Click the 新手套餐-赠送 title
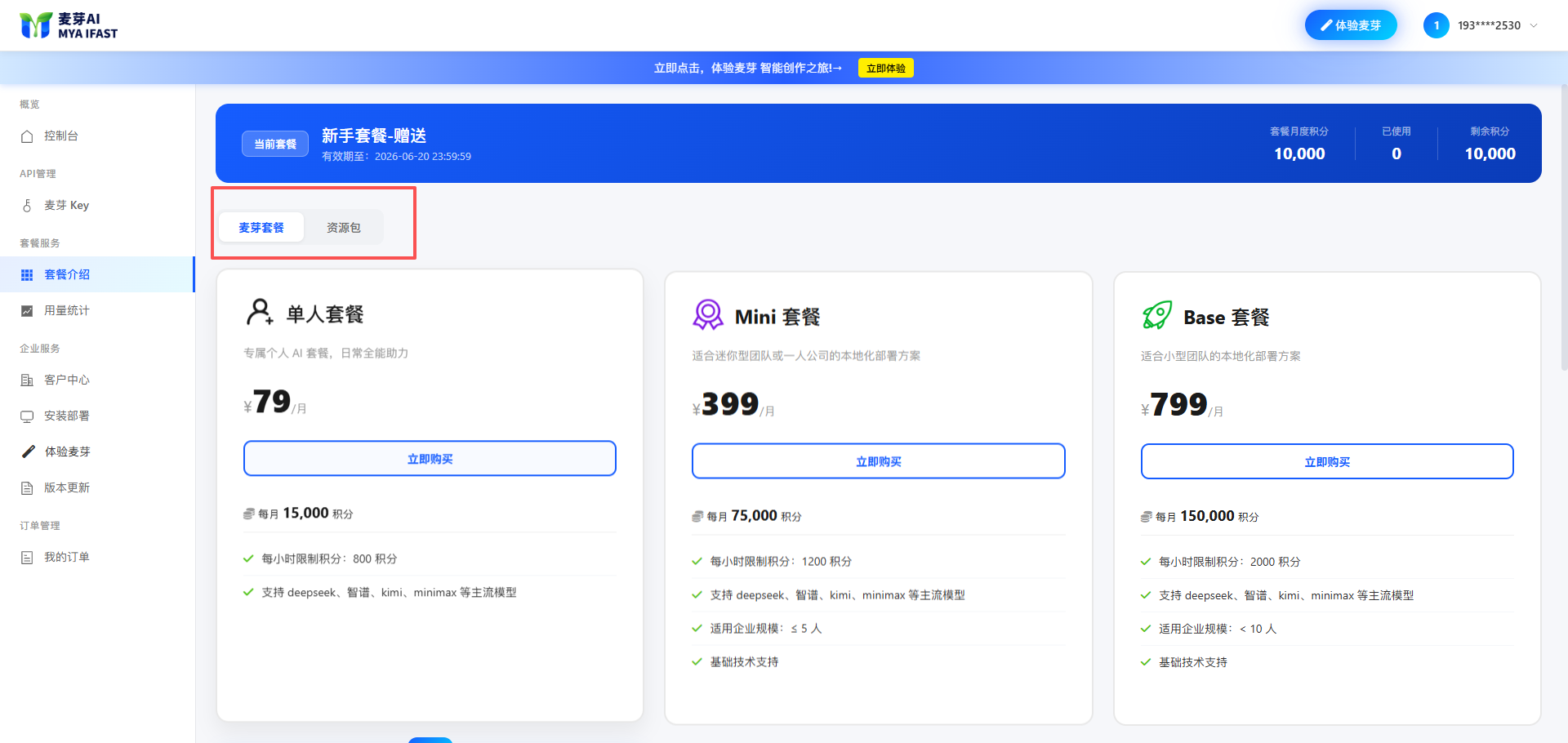This screenshot has width=1568, height=743. (374, 136)
